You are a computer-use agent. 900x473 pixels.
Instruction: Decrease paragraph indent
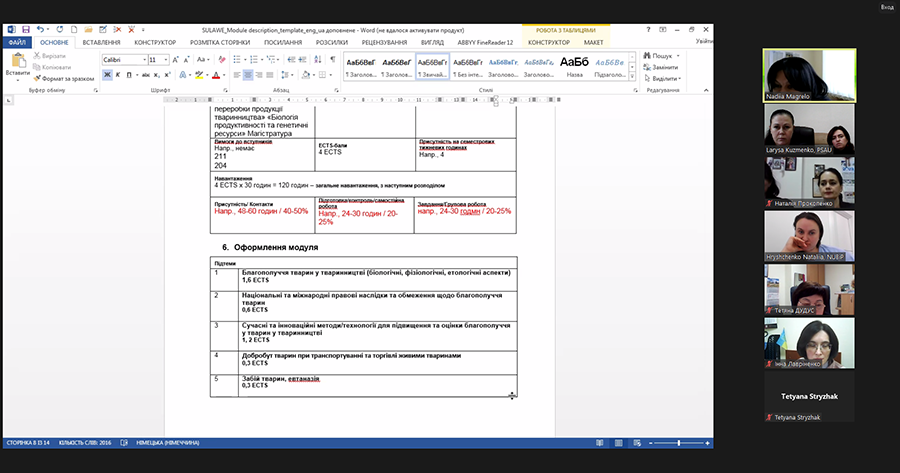[291, 60]
